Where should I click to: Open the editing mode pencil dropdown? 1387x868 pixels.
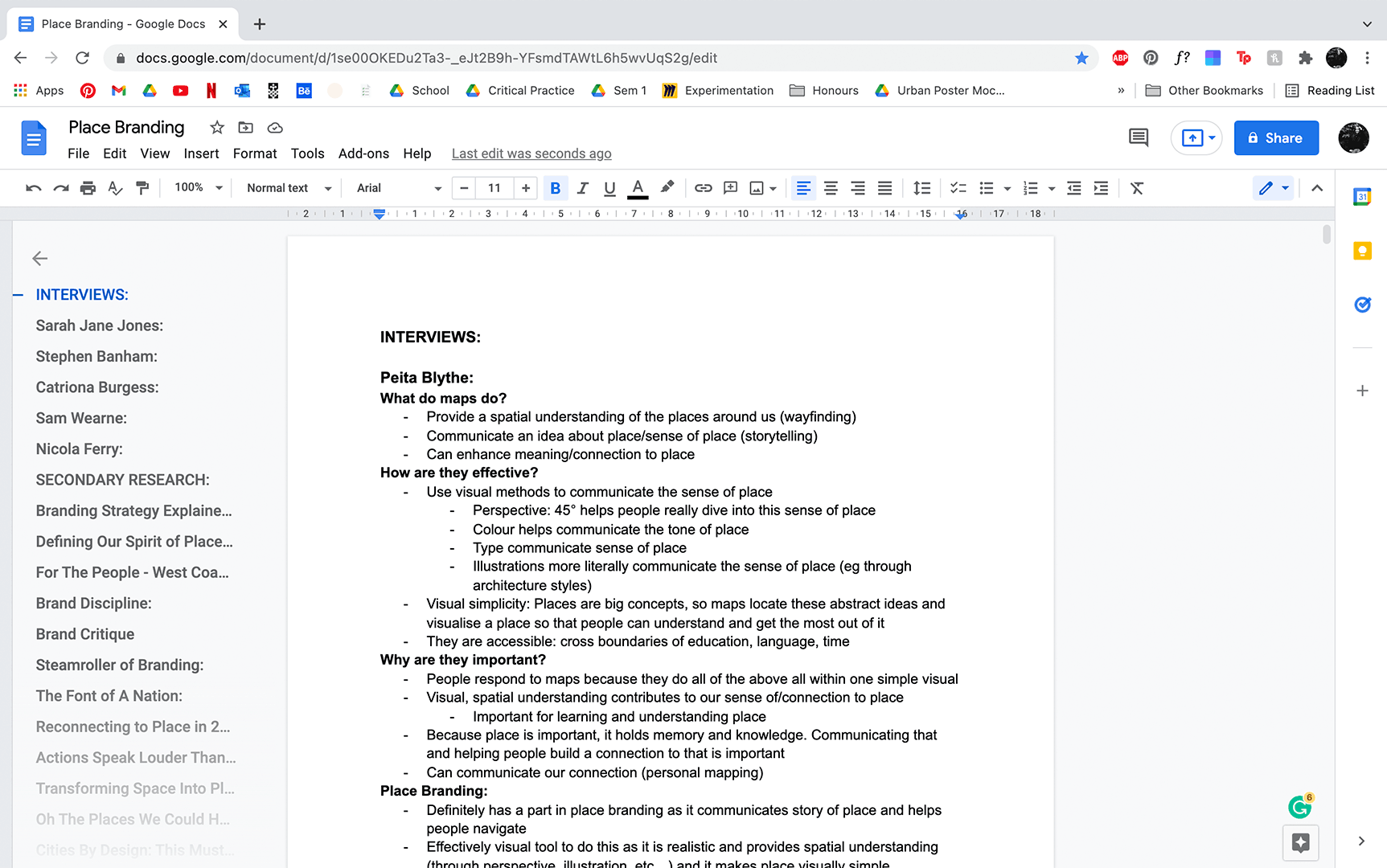coord(1273,188)
